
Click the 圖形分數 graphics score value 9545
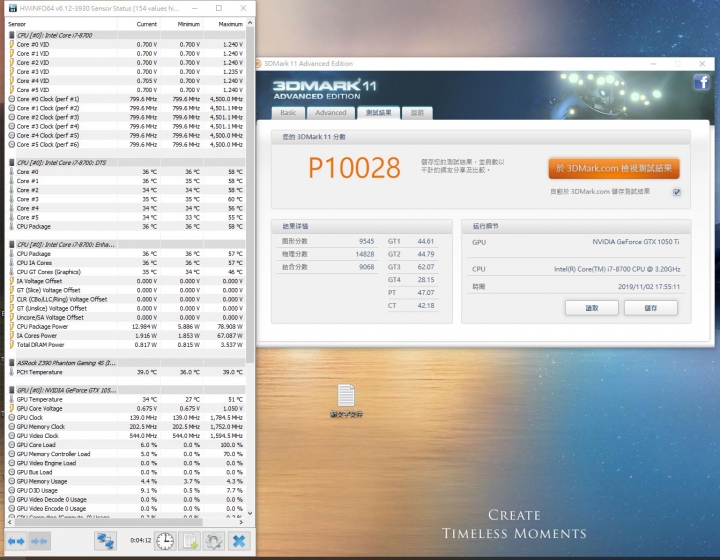point(366,241)
